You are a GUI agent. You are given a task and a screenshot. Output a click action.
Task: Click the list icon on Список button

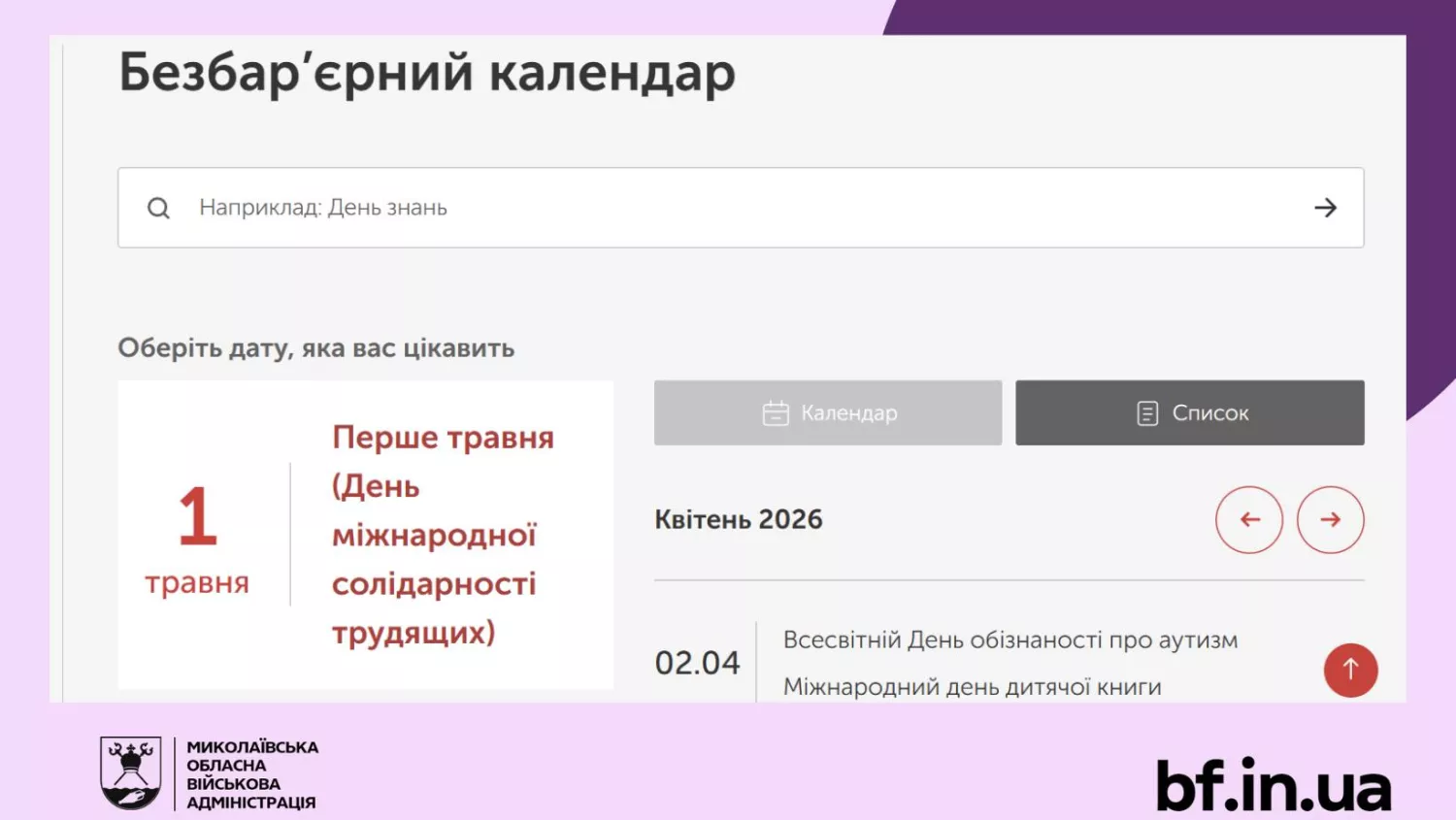pyautogui.click(x=1147, y=411)
